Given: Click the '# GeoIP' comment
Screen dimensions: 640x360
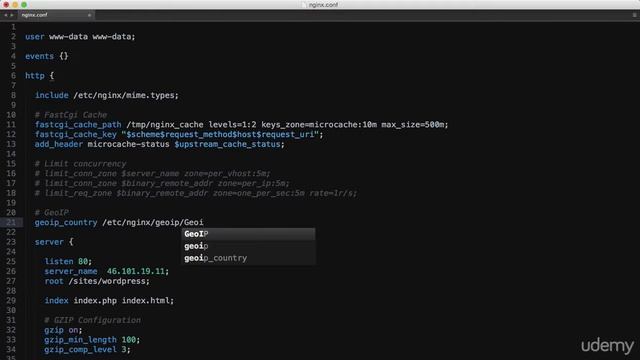Looking at the screenshot, I should [52, 213].
